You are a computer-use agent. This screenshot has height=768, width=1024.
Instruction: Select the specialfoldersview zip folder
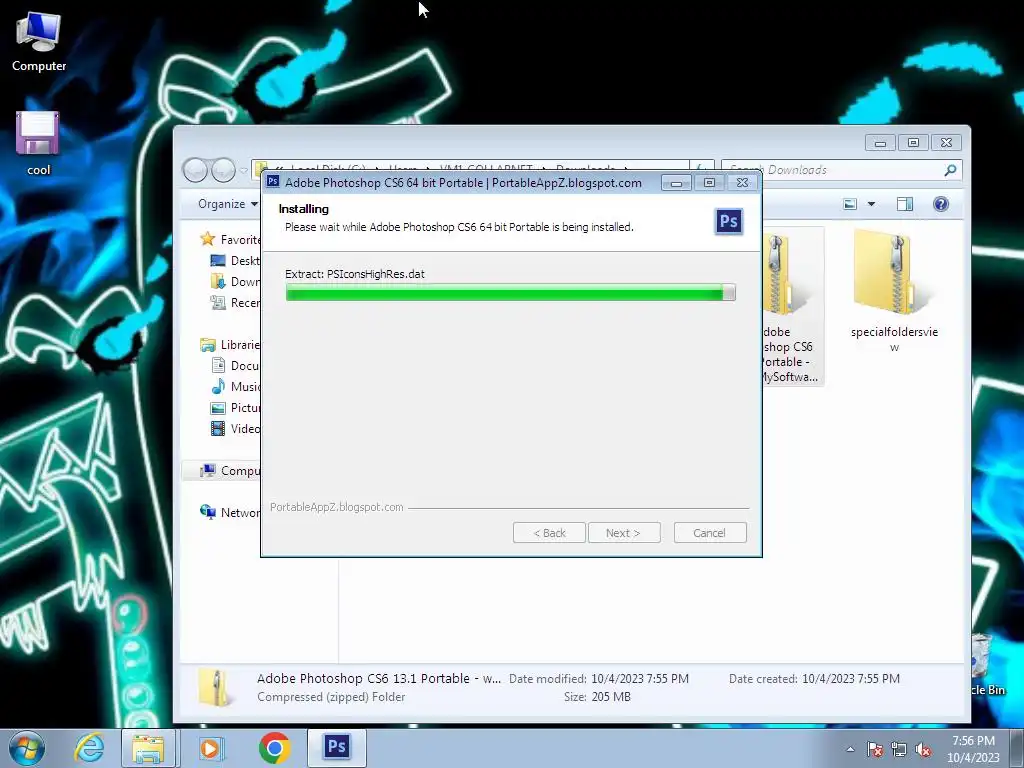point(894,291)
